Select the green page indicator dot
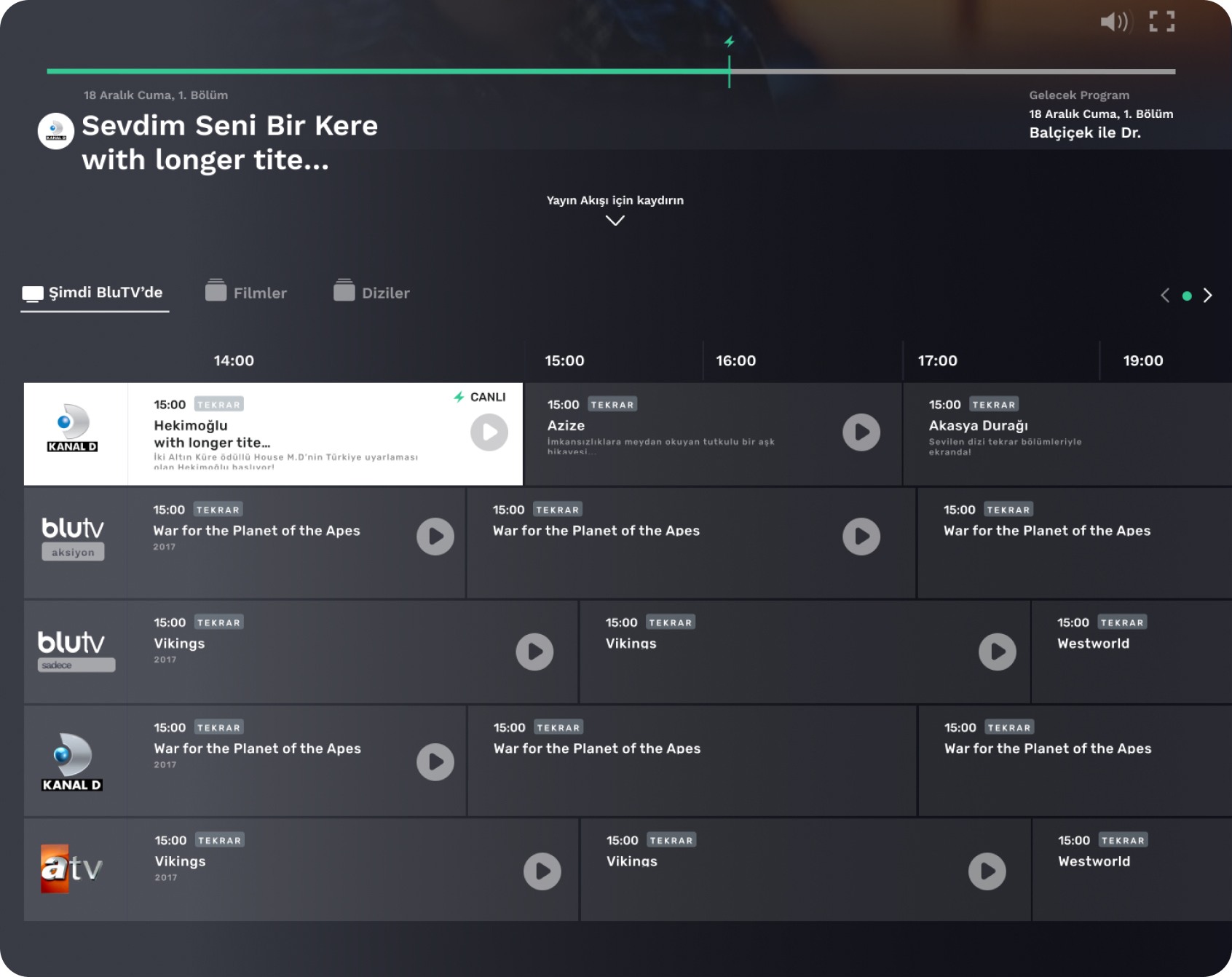The width and height of the screenshot is (1232, 977). pos(1187,296)
